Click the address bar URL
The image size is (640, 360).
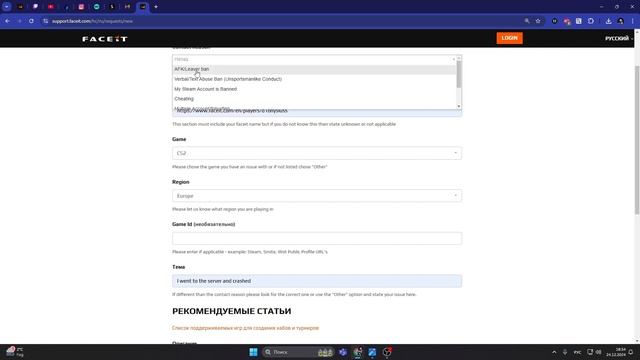[93, 21]
